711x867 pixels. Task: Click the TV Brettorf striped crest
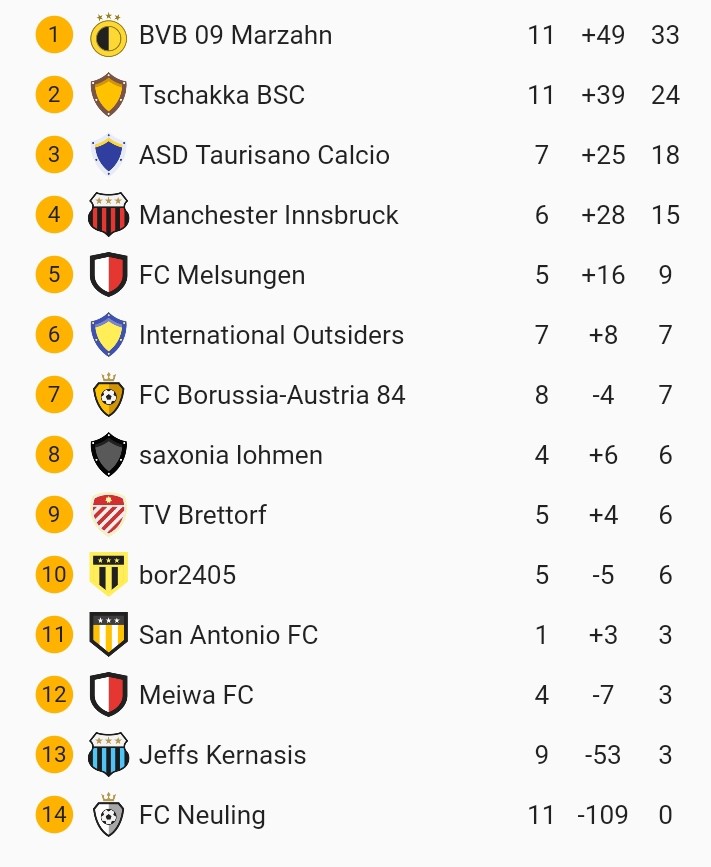tap(108, 515)
